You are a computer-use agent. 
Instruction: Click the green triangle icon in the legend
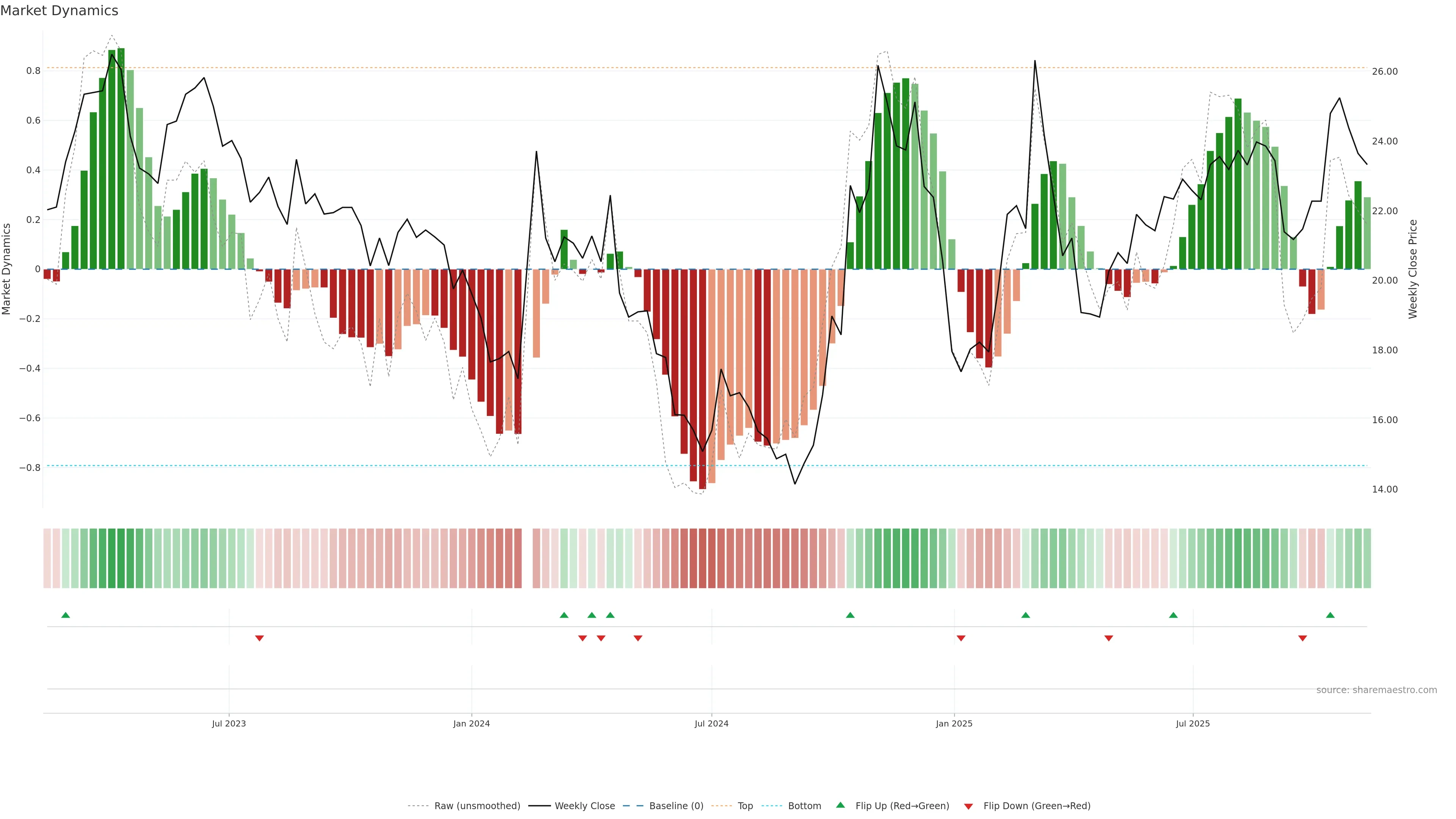[x=841, y=805]
